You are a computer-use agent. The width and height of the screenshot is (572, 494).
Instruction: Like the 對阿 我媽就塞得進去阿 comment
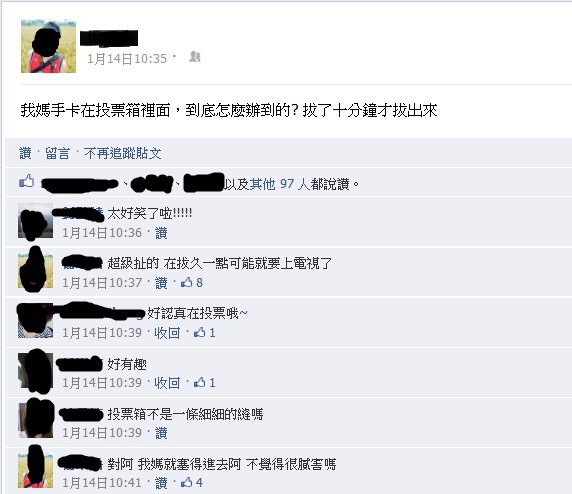click(x=161, y=483)
